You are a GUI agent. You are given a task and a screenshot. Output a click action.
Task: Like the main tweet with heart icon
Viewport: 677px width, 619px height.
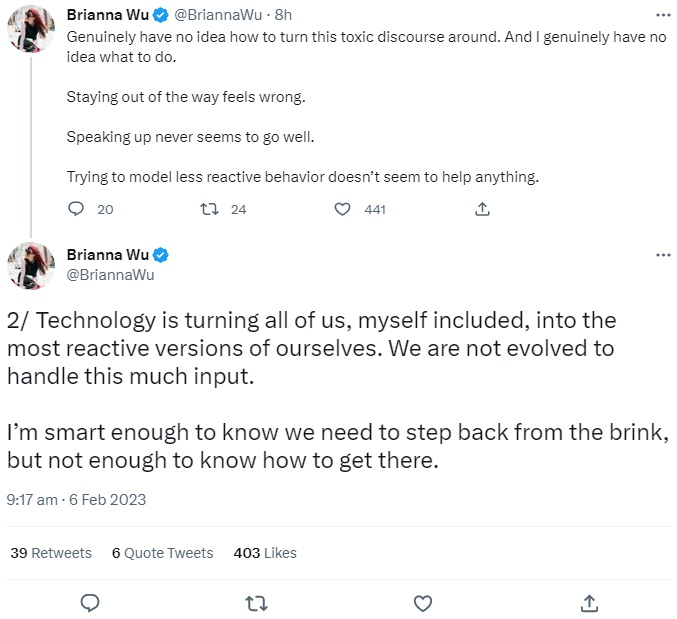pos(423,603)
